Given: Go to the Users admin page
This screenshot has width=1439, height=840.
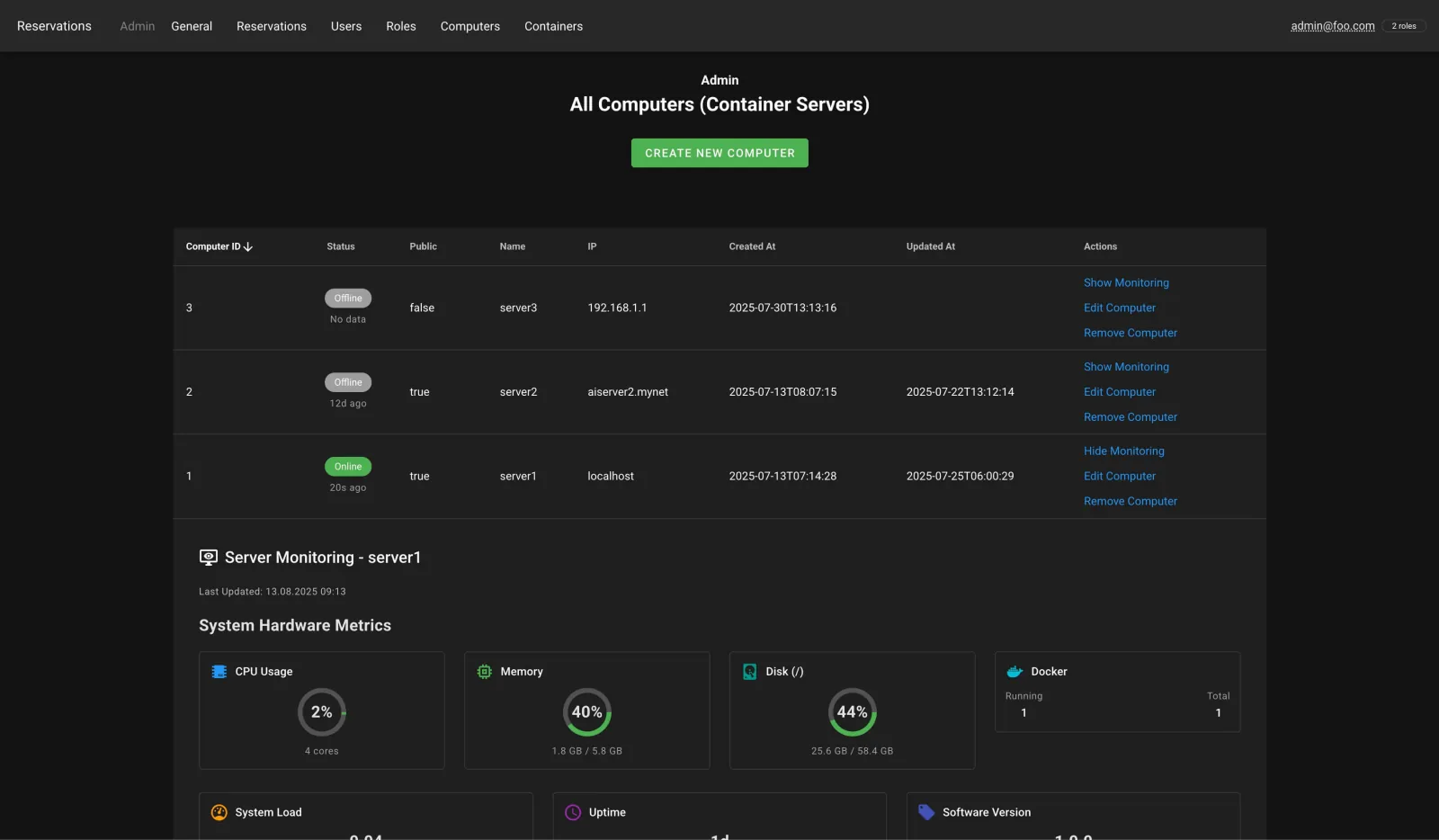Looking at the screenshot, I should pyautogui.click(x=346, y=26).
